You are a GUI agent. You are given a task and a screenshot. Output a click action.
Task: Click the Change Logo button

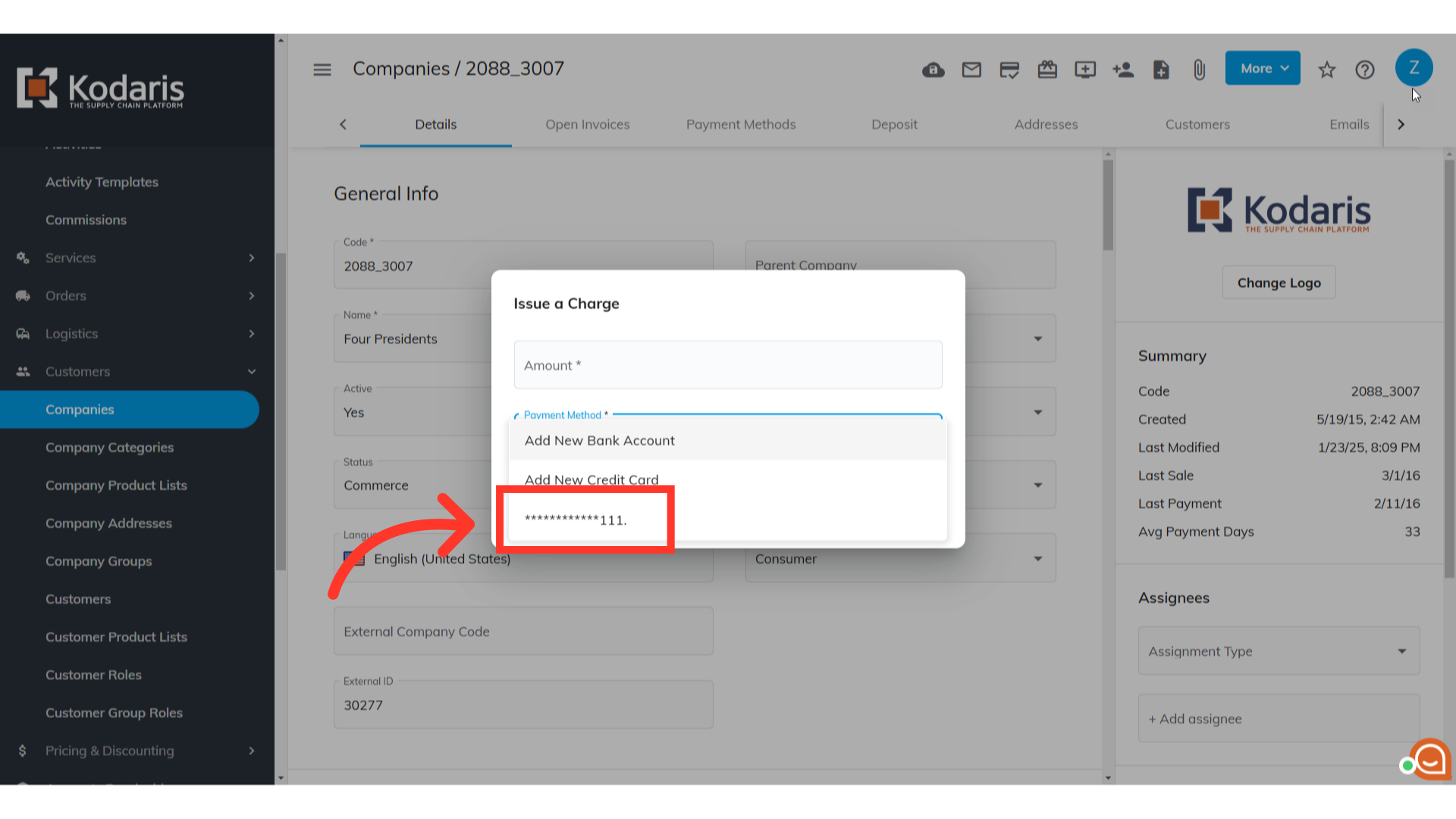pos(1279,283)
